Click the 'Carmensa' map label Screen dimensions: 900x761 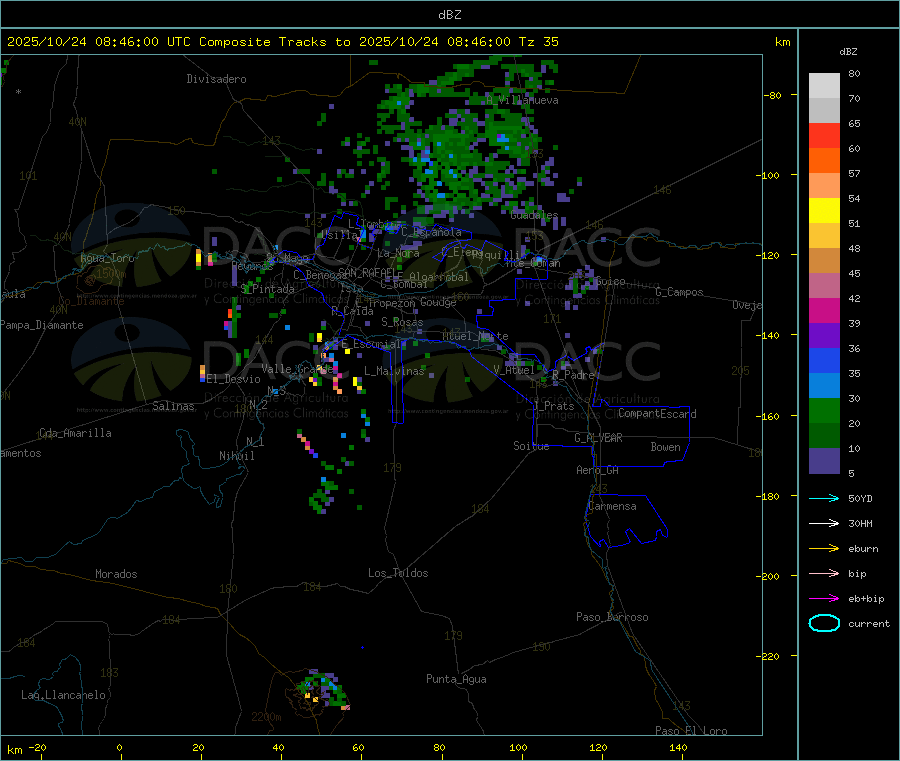(x=612, y=506)
